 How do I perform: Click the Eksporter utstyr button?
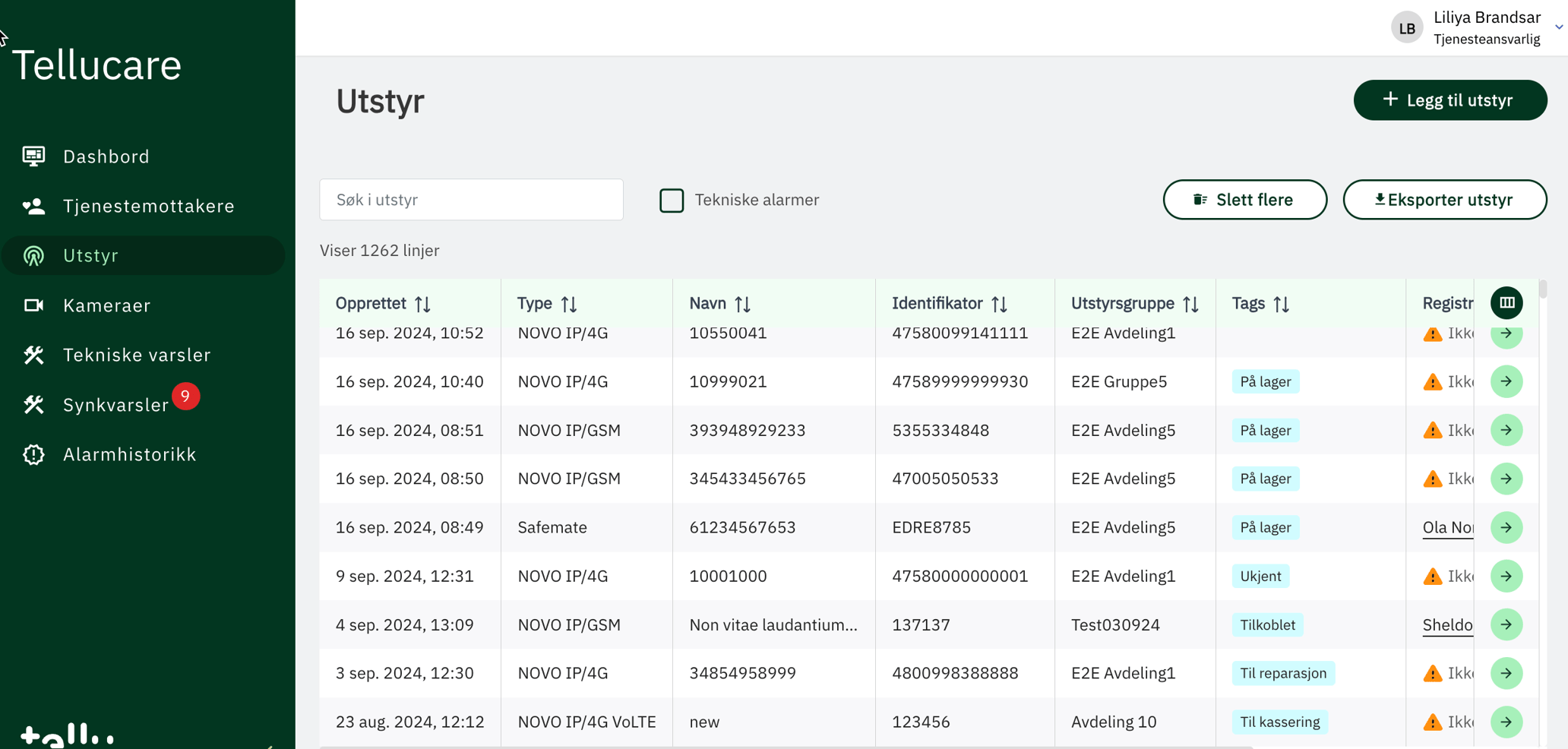1444,200
